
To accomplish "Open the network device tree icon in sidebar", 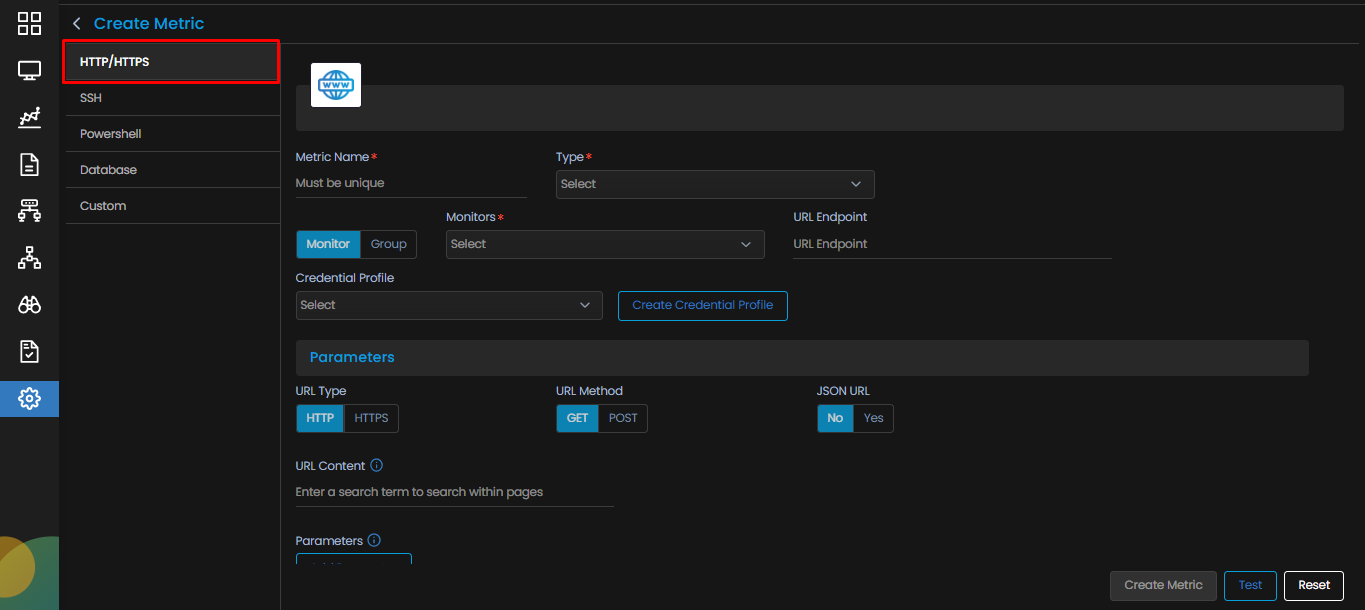I will (x=29, y=211).
